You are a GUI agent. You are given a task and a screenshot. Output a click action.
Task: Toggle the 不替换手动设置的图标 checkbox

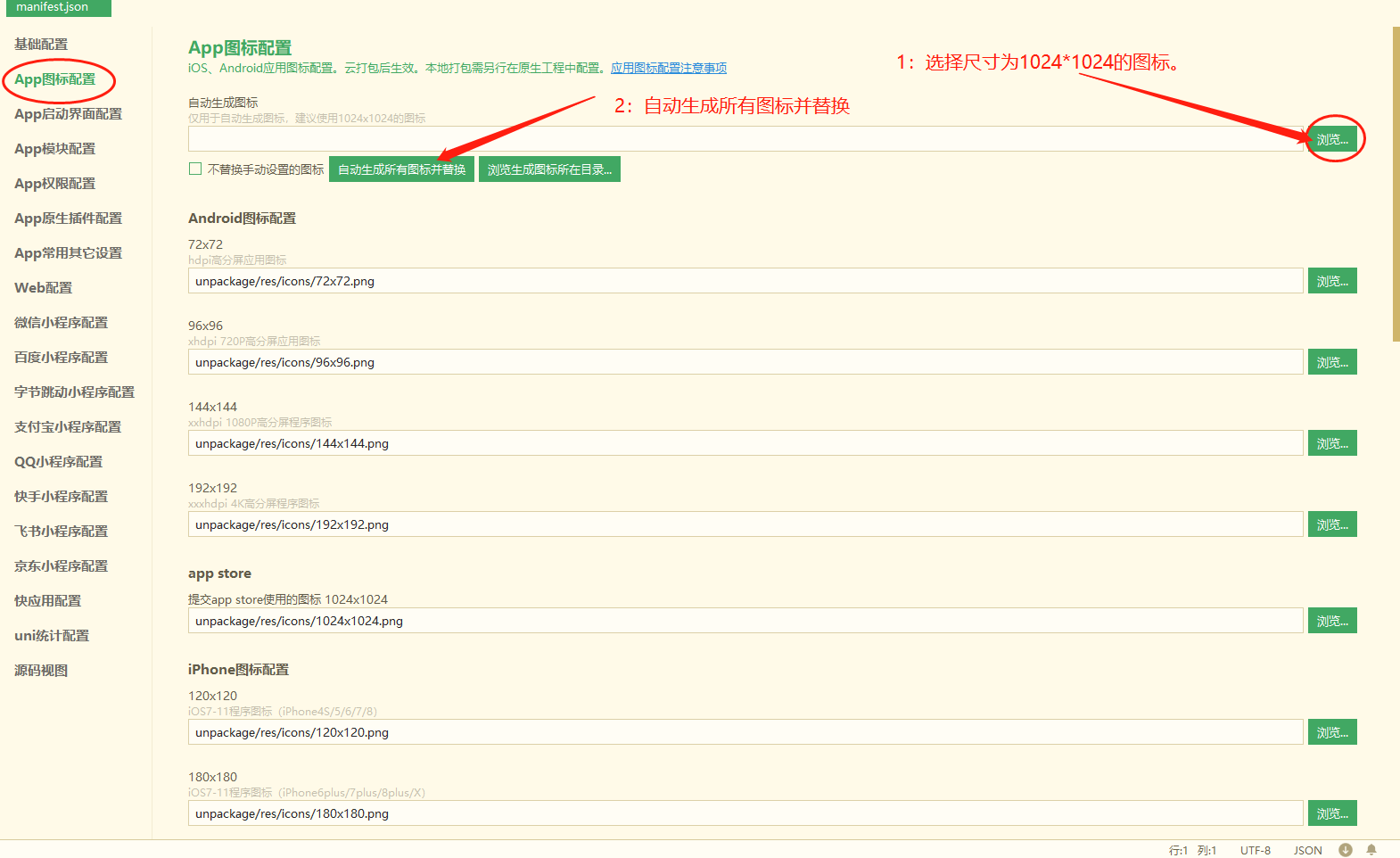click(x=195, y=169)
